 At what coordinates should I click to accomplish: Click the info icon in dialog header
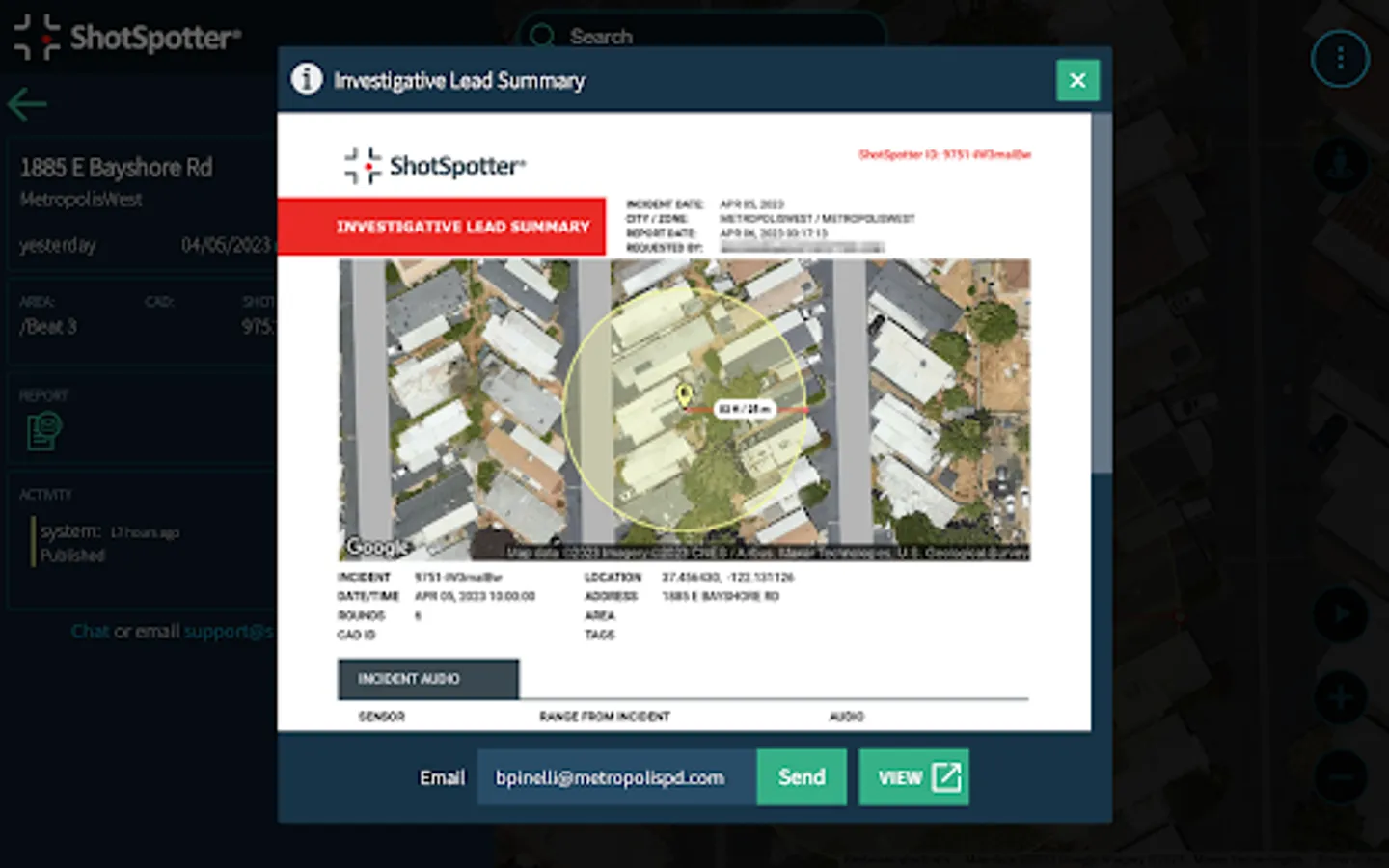coord(307,78)
